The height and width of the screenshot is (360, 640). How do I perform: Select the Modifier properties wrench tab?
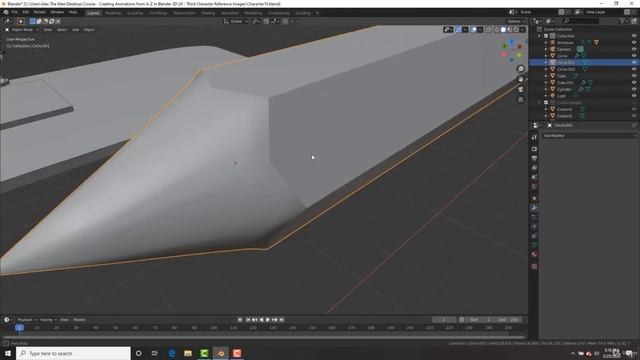tap(534, 208)
